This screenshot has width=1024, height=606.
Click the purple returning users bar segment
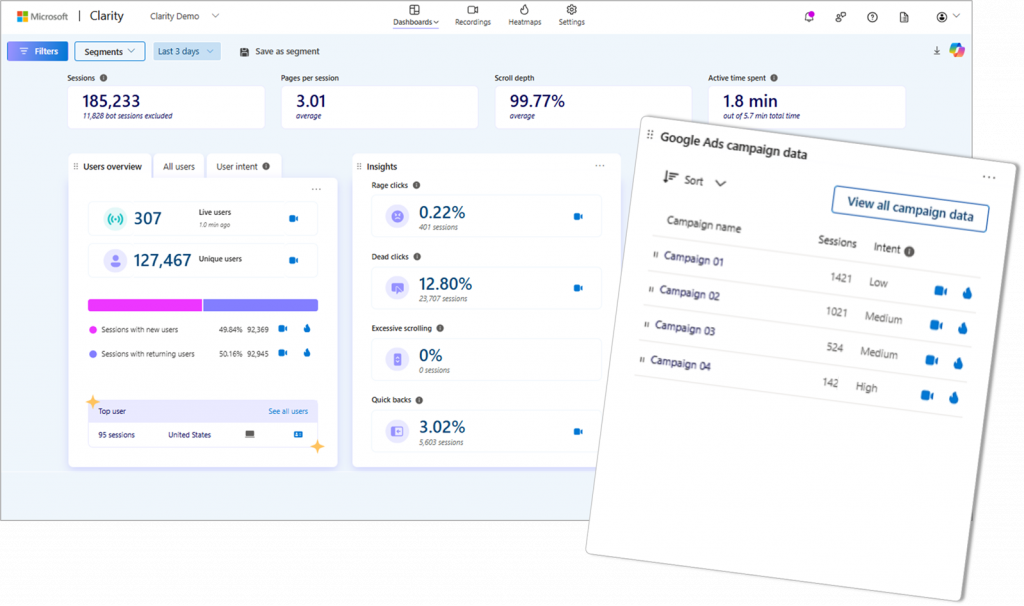tap(261, 305)
